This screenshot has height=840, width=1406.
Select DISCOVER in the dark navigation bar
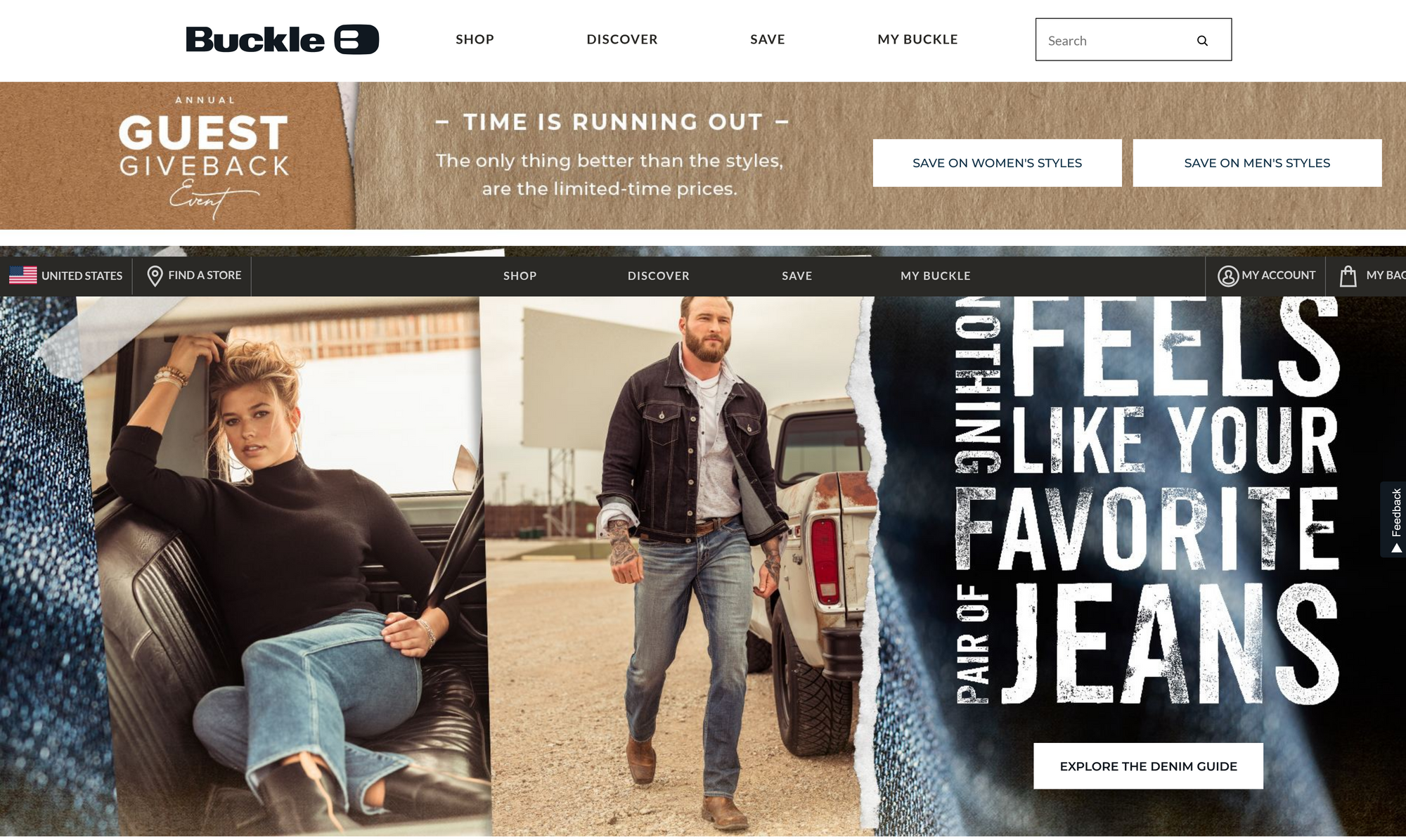(658, 276)
